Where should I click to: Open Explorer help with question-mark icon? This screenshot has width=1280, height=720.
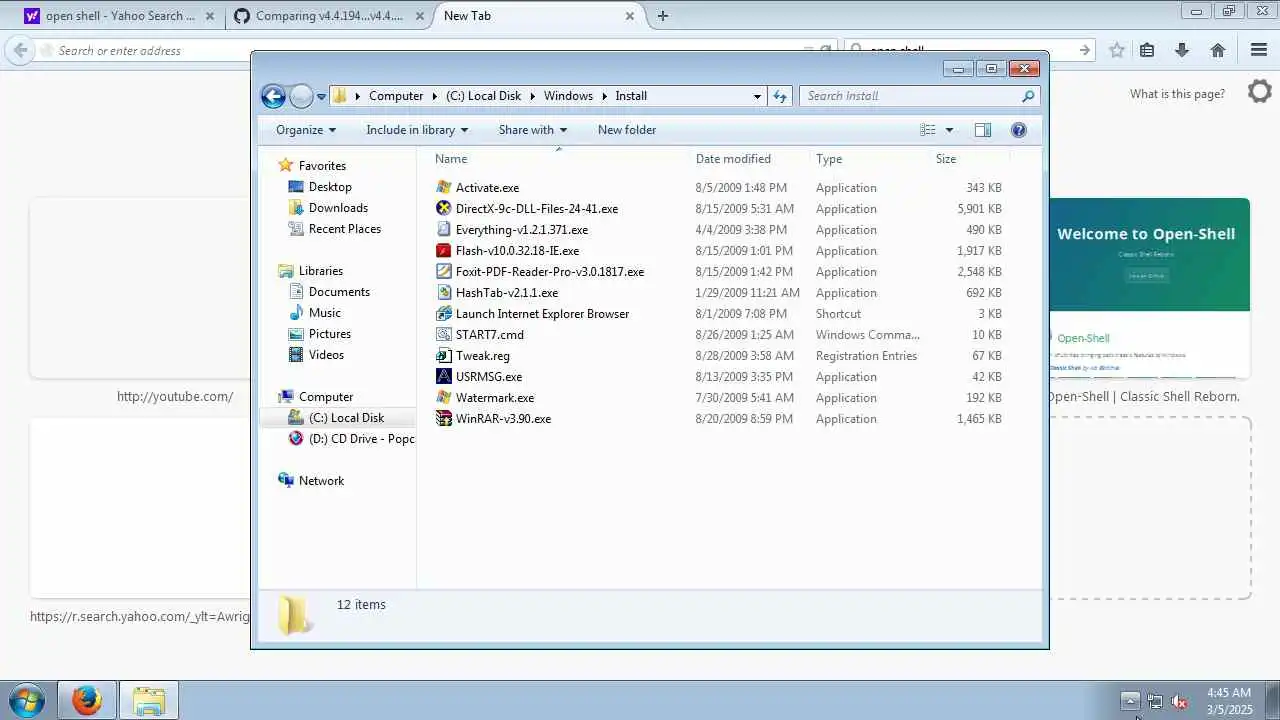(1019, 130)
